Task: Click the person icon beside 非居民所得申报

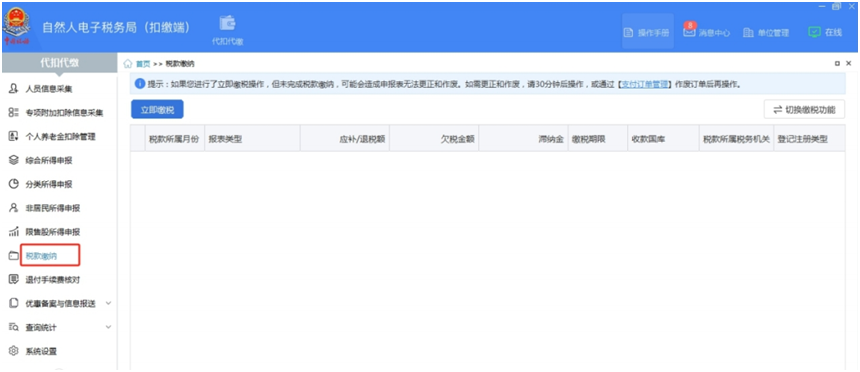Action: point(14,208)
